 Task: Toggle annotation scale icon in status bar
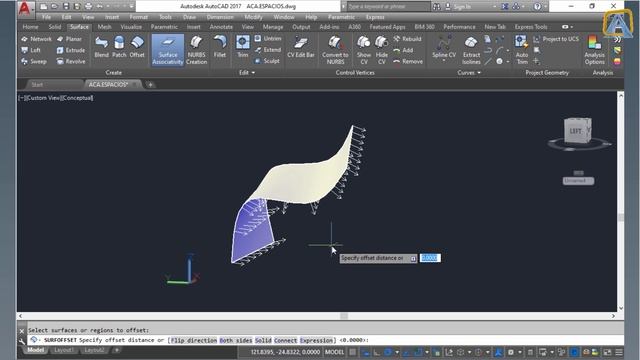499,352
